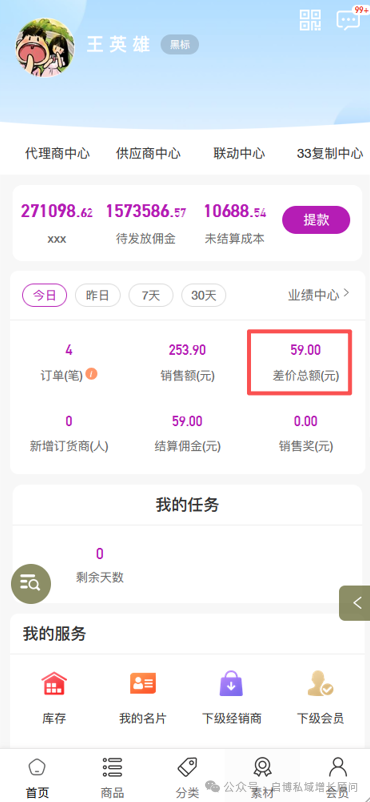Select the 今日 time filter

tap(45, 295)
